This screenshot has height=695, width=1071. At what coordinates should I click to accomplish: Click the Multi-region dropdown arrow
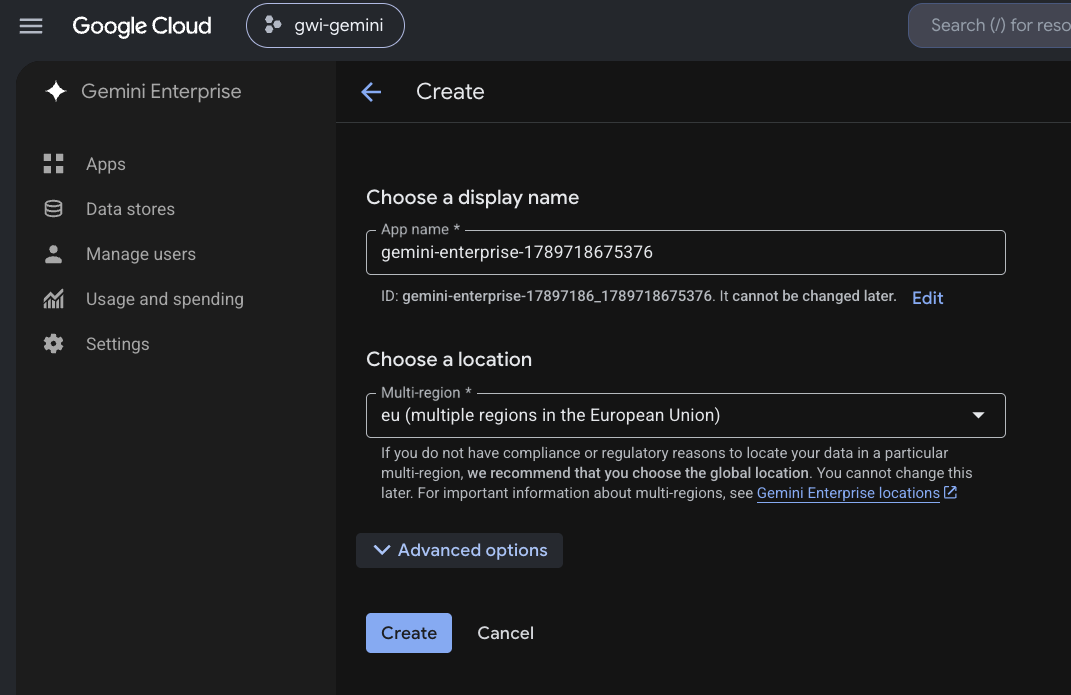pyautogui.click(x=978, y=415)
